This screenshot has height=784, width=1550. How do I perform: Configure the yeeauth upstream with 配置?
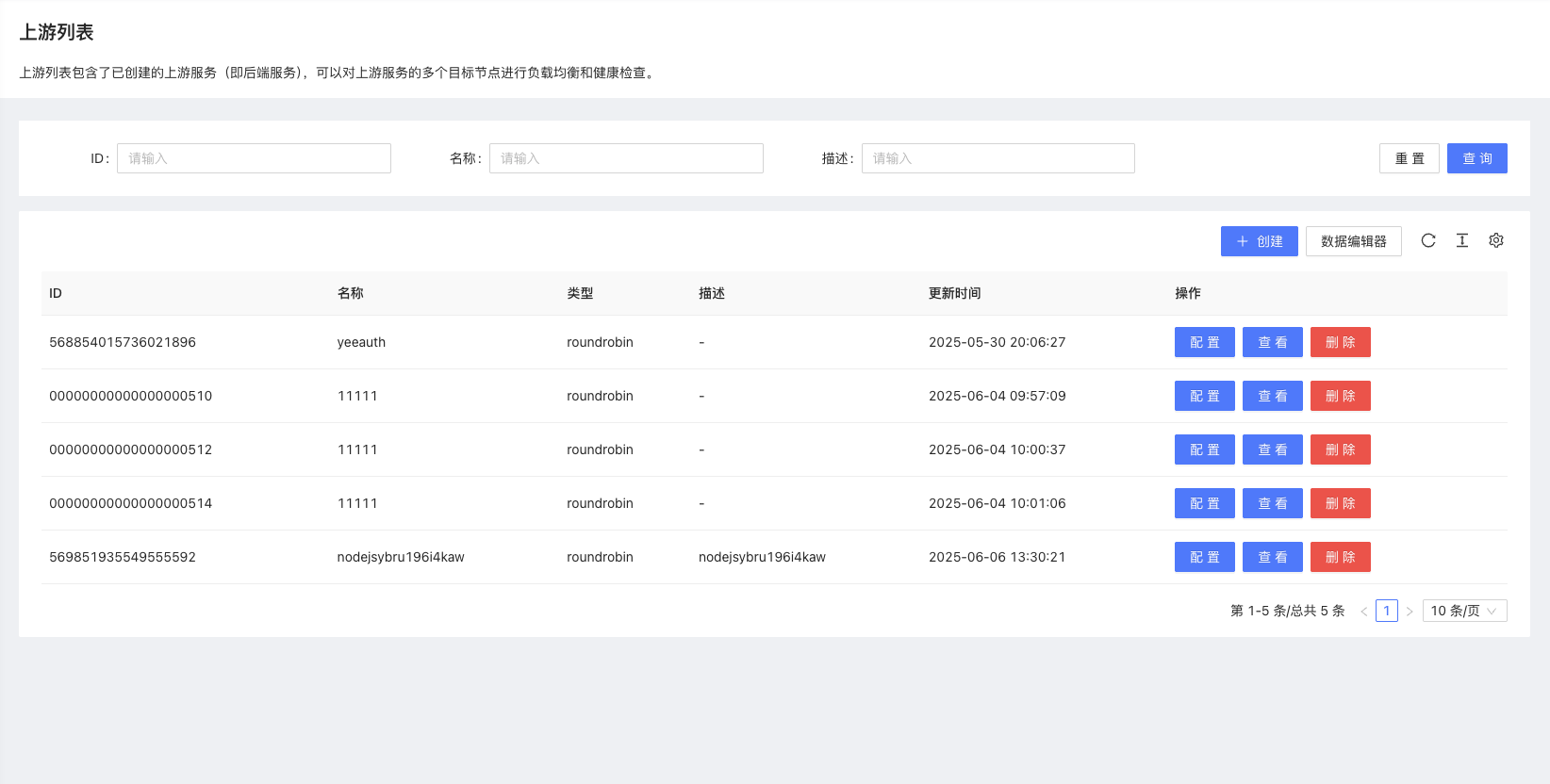click(x=1204, y=342)
